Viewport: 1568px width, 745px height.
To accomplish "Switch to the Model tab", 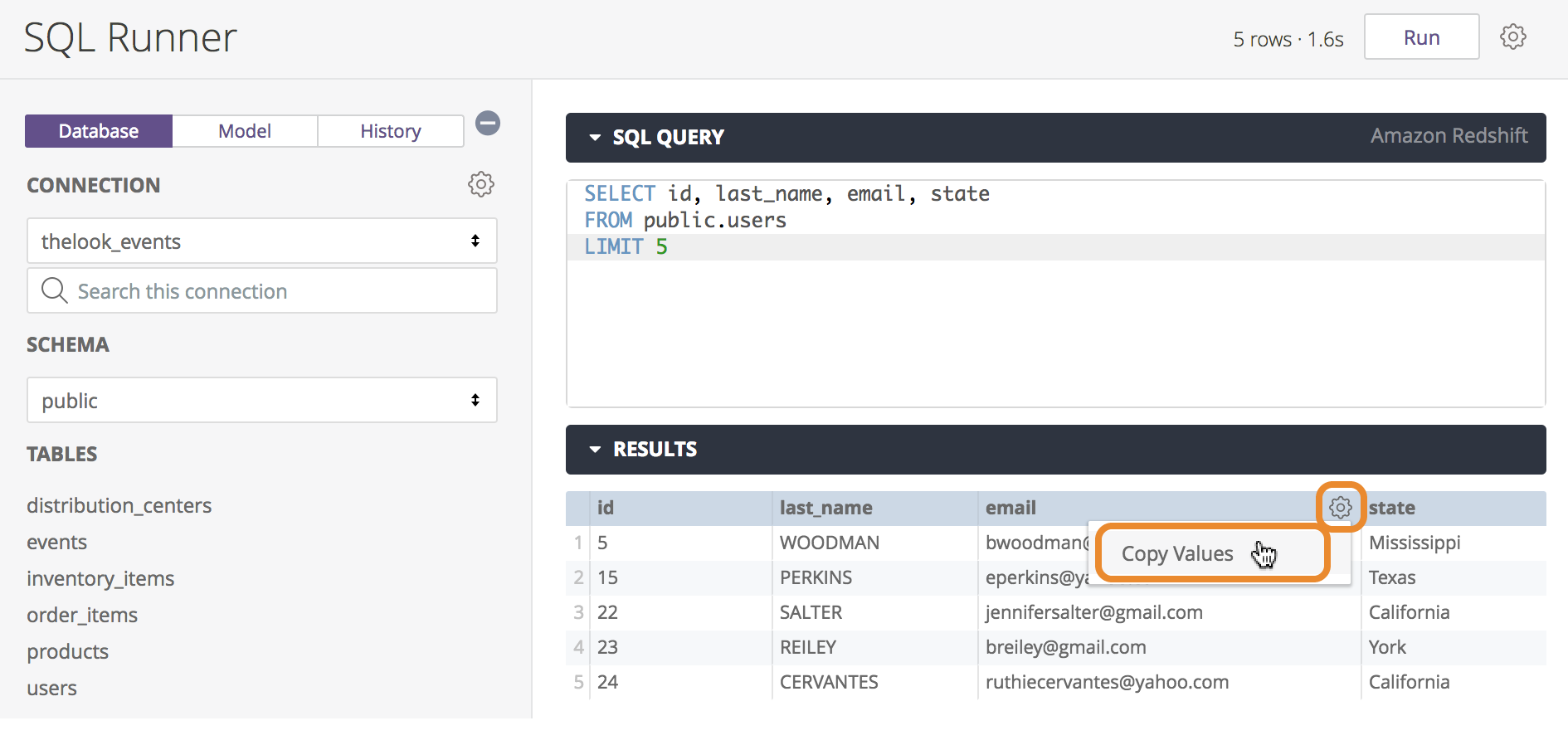I will pos(245,131).
